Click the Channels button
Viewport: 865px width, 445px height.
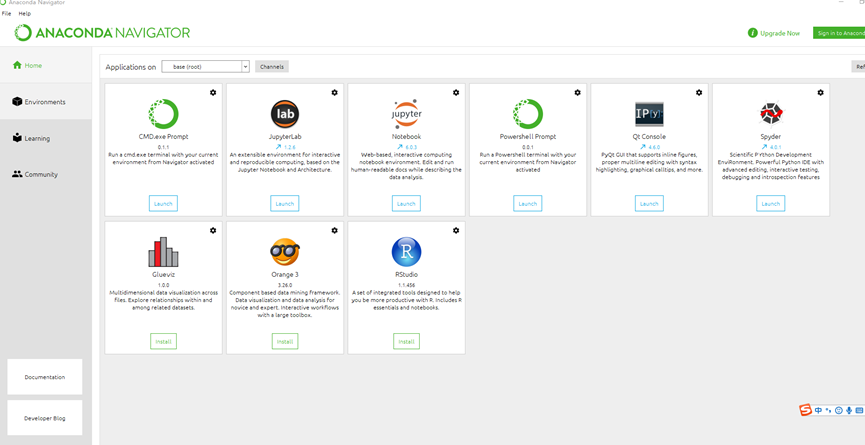pos(271,67)
